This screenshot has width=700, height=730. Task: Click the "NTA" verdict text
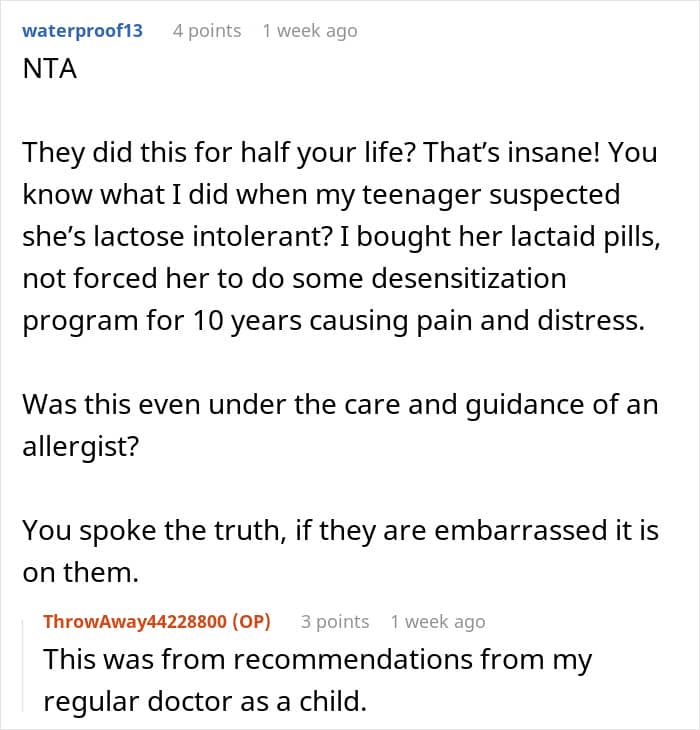coord(50,69)
